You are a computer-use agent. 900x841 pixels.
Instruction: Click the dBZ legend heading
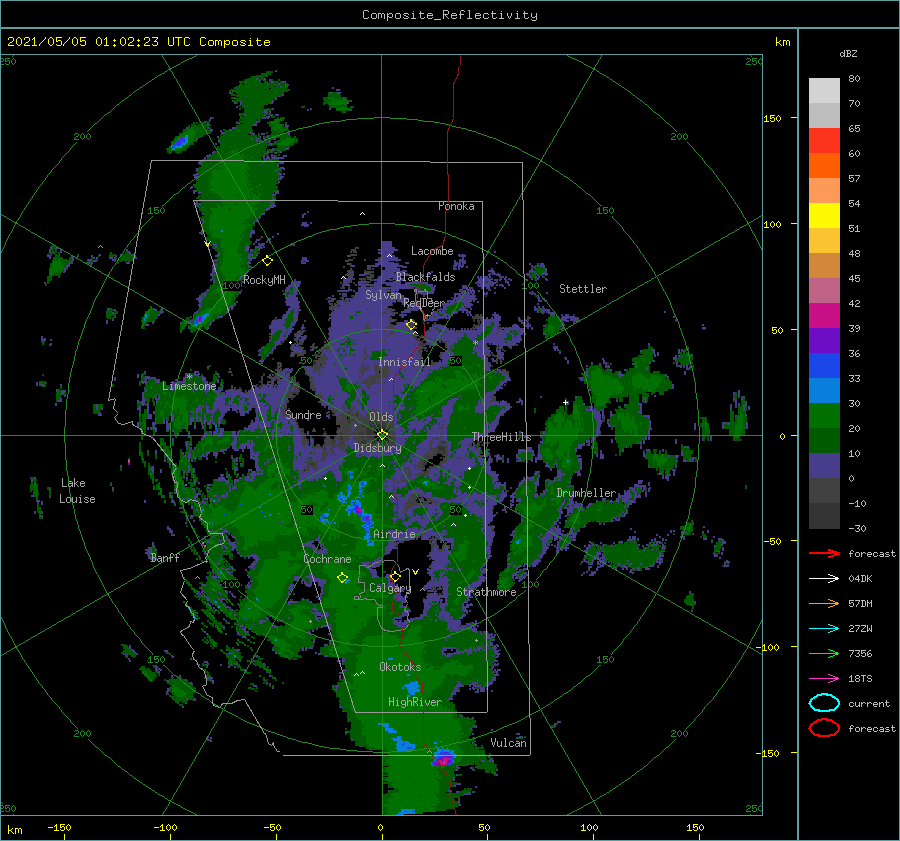pyautogui.click(x=848, y=53)
